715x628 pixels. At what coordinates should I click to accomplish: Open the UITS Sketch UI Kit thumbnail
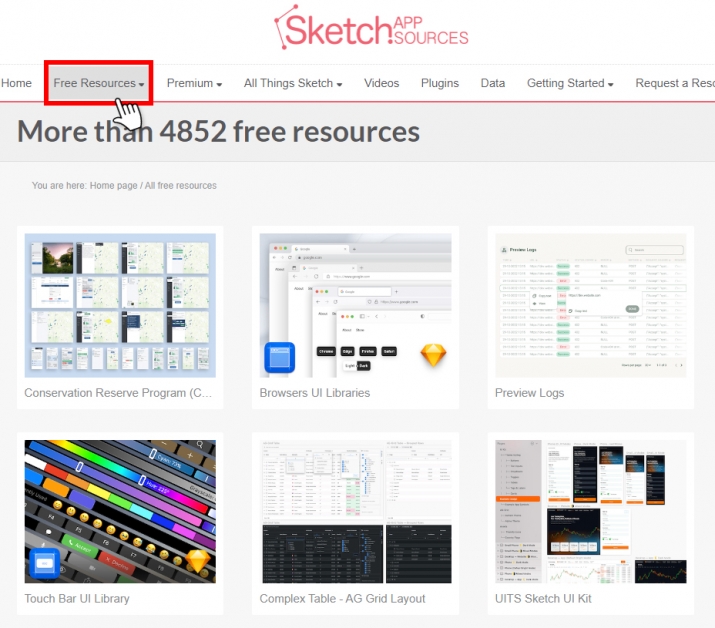(x=591, y=511)
